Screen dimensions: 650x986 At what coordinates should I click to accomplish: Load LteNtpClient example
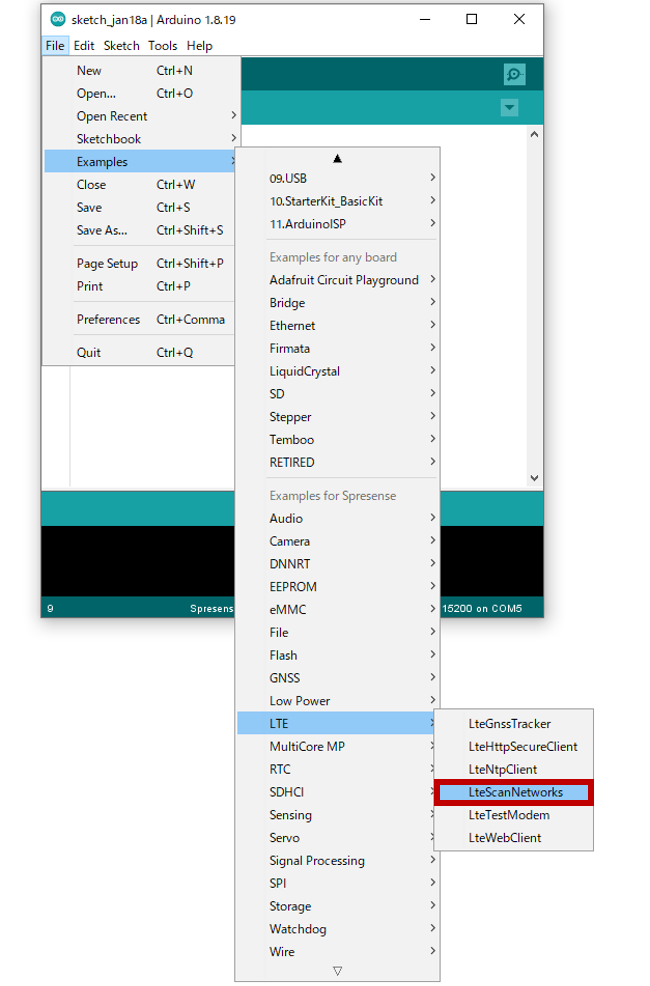514,770
